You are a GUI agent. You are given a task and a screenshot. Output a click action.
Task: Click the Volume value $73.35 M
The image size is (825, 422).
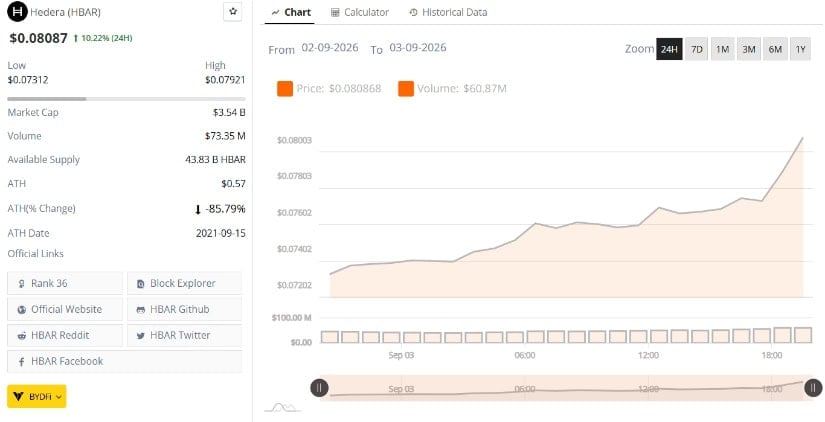tap(225, 136)
